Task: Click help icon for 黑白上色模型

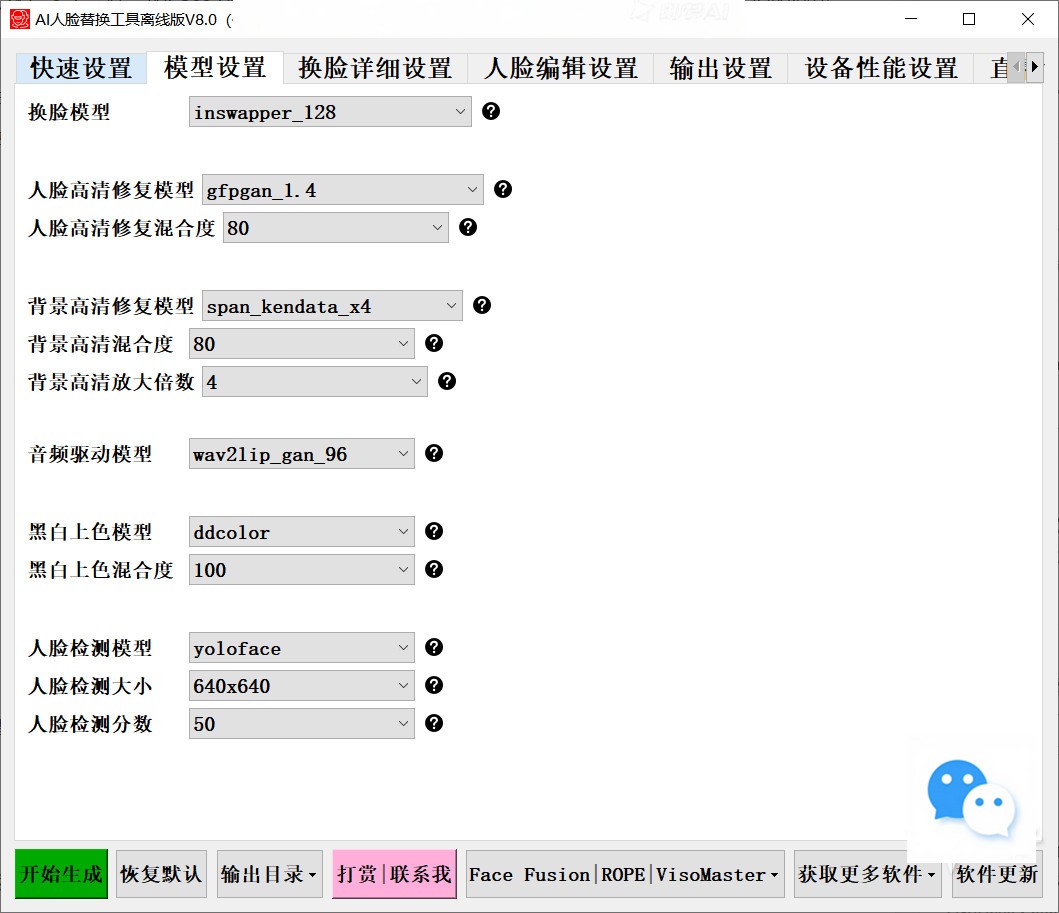Action: click(434, 531)
